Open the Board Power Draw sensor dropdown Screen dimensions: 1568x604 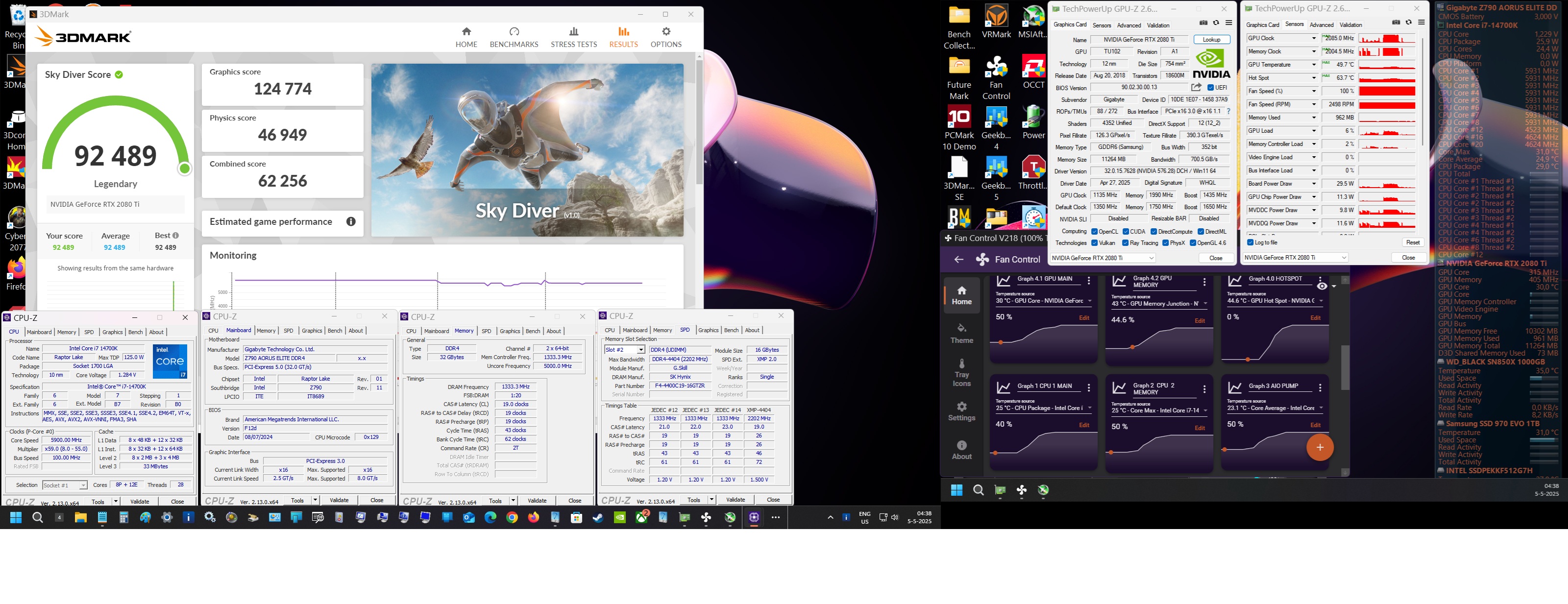[1314, 184]
